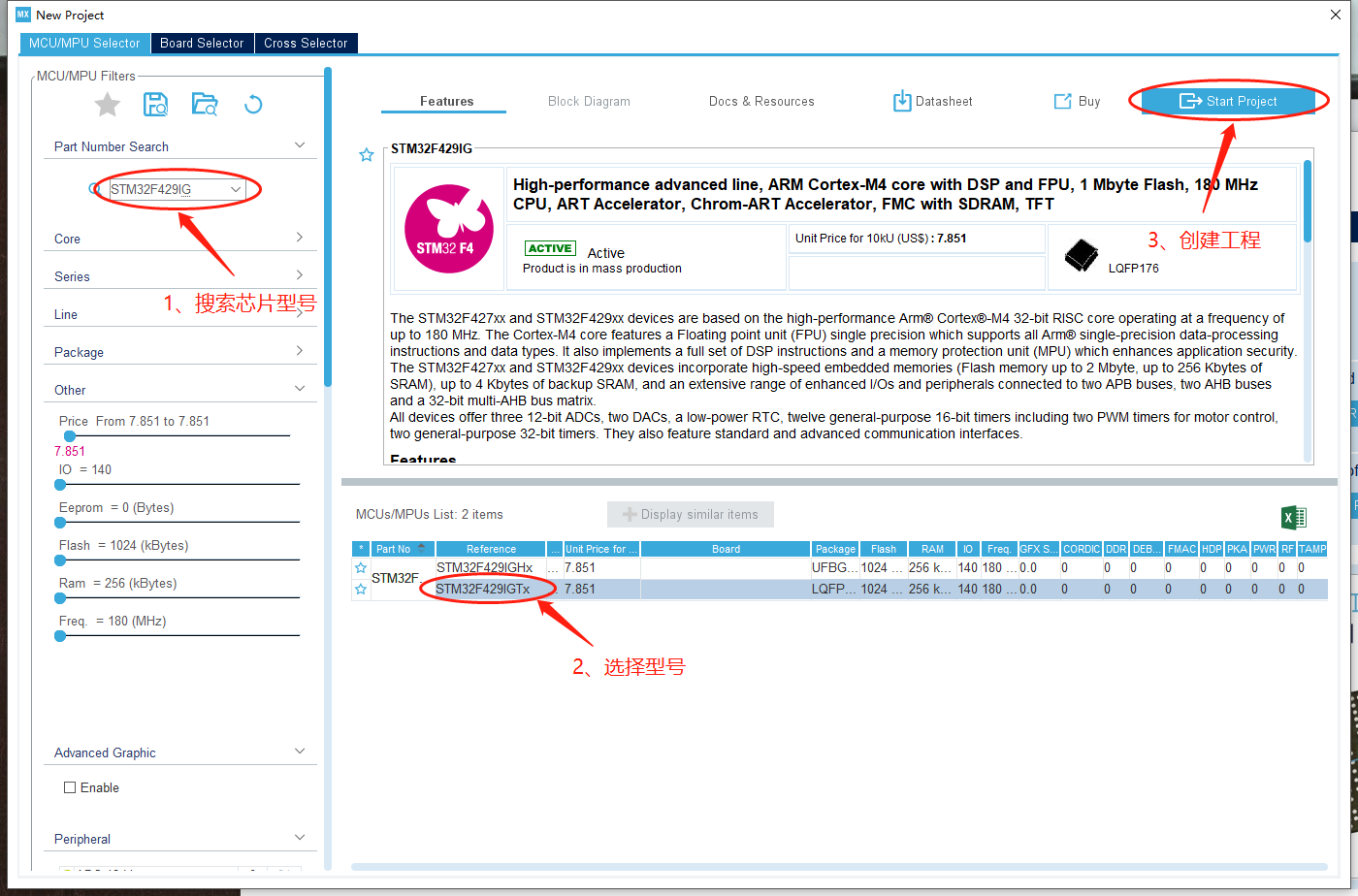The height and width of the screenshot is (896, 1358).
Task: Sort by the FMAC column header
Action: click(x=1180, y=549)
